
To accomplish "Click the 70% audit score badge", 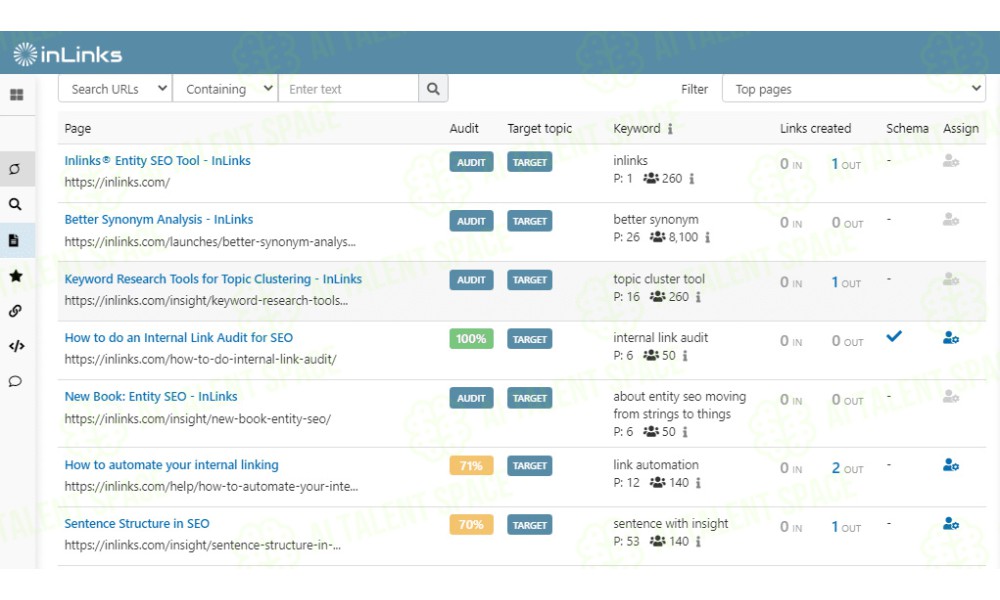I will pos(471,525).
